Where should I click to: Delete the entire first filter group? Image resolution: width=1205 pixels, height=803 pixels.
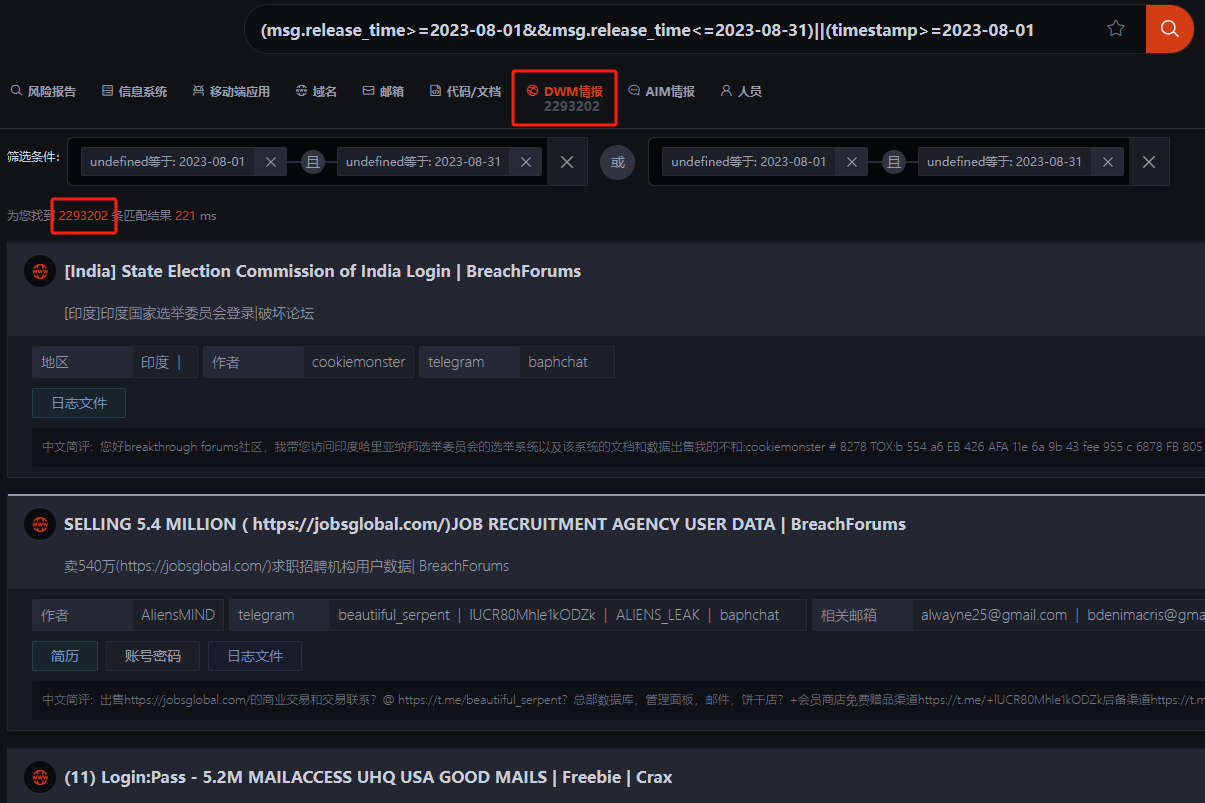pyautogui.click(x=567, y=162)
